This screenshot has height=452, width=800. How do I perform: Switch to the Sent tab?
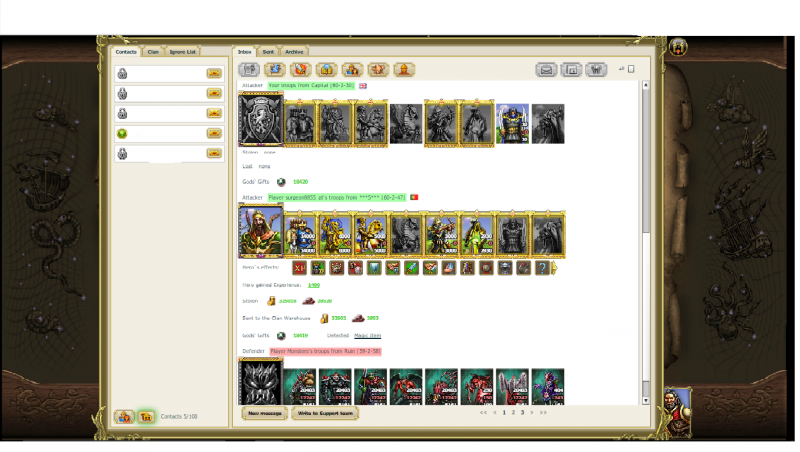pyautogui.click(x=268, y=51)
